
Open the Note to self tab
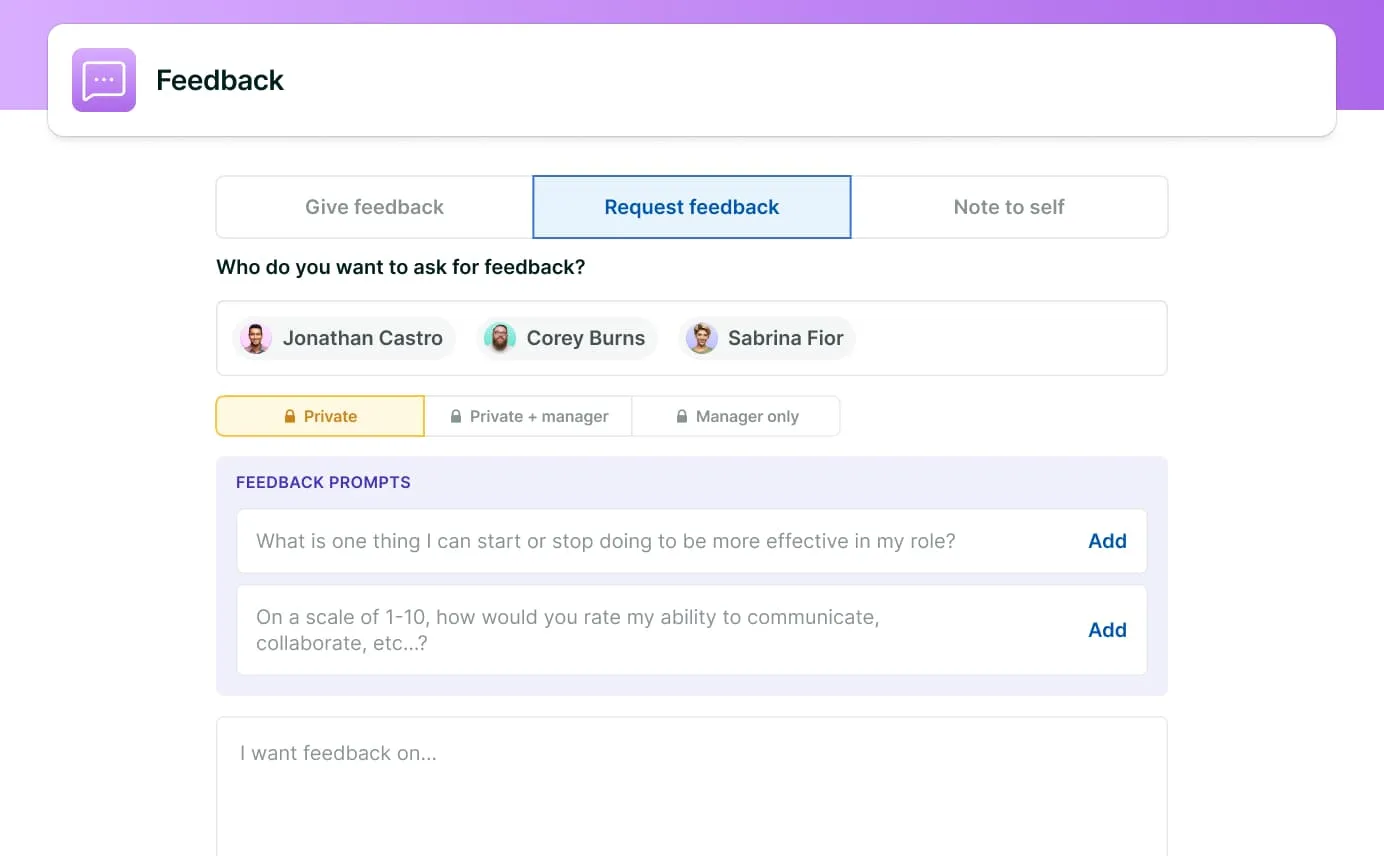[x=1008, y=207]
